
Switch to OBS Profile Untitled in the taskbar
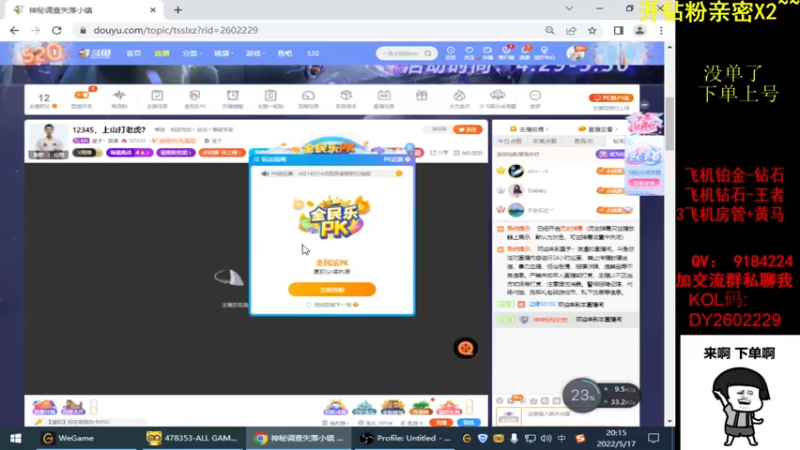[406, 438]
